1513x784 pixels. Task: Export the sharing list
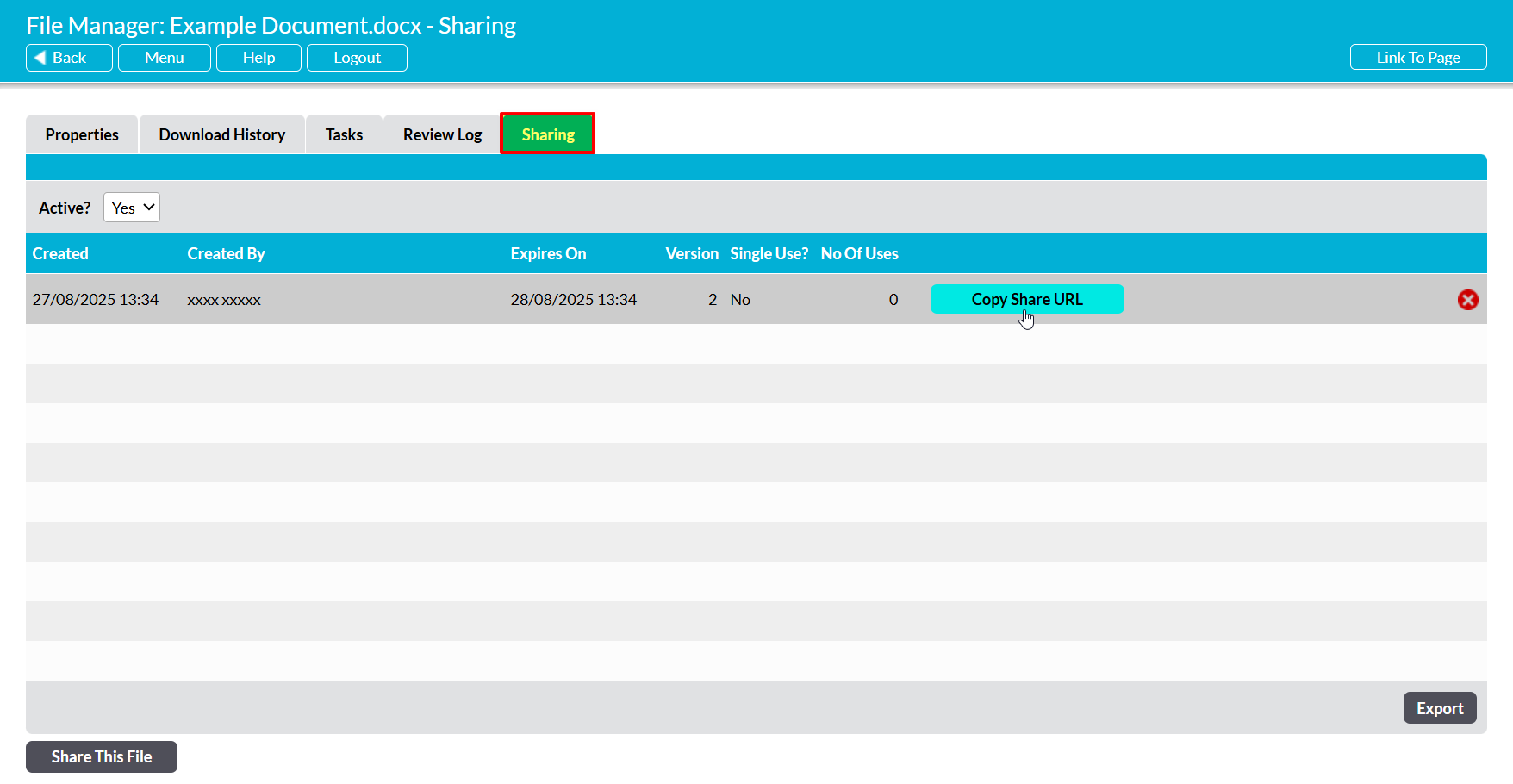click(x=1439, y=708)
